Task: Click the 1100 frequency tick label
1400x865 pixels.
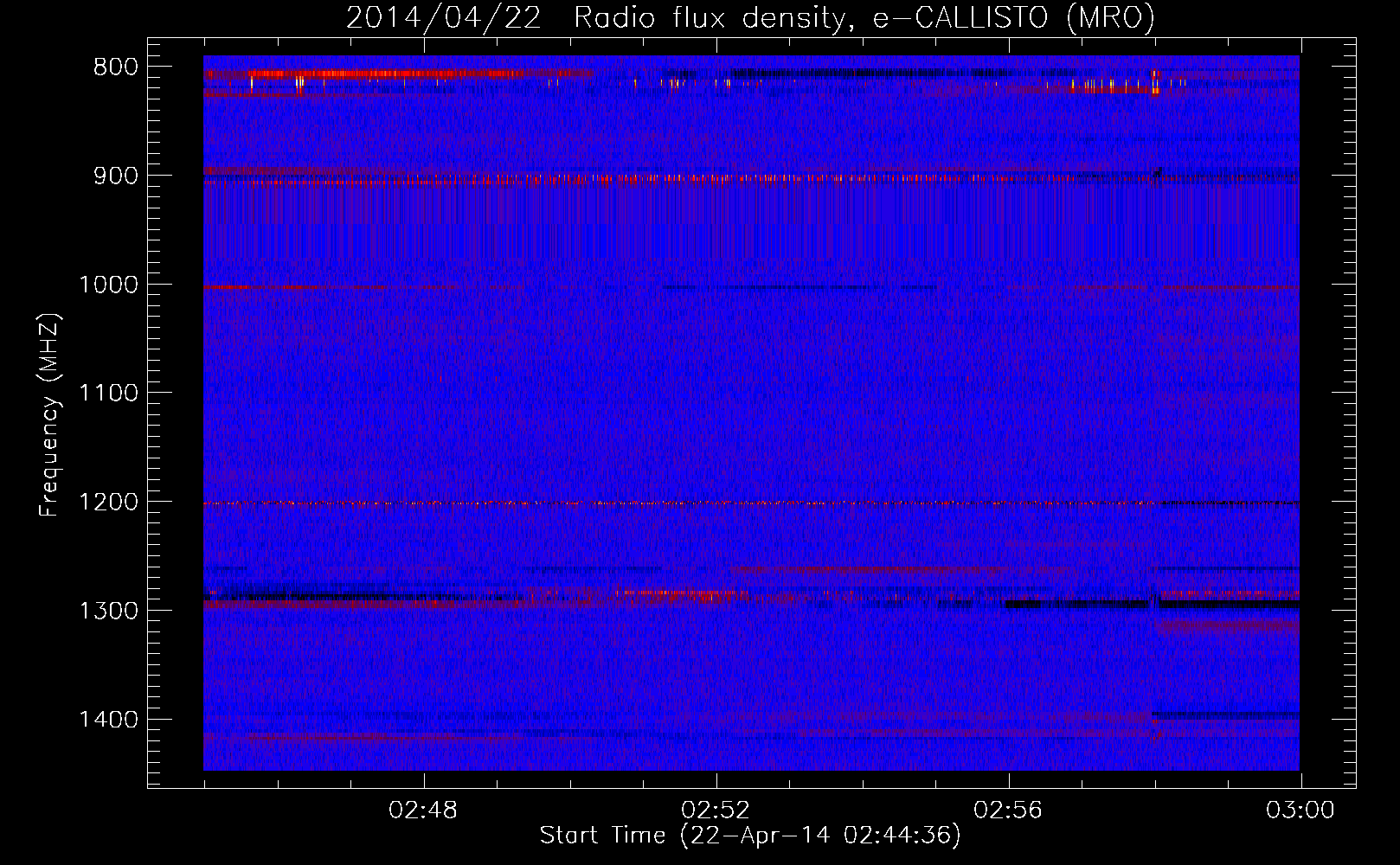Action: pos(108,394)
